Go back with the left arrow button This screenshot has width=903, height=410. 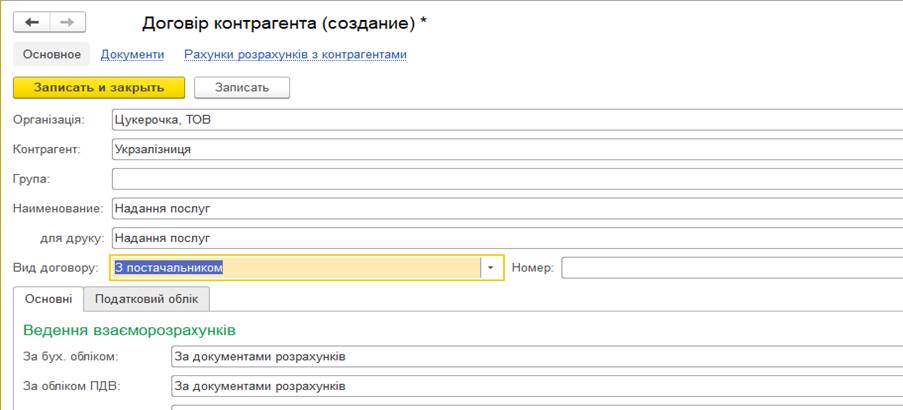coord(31,22)
